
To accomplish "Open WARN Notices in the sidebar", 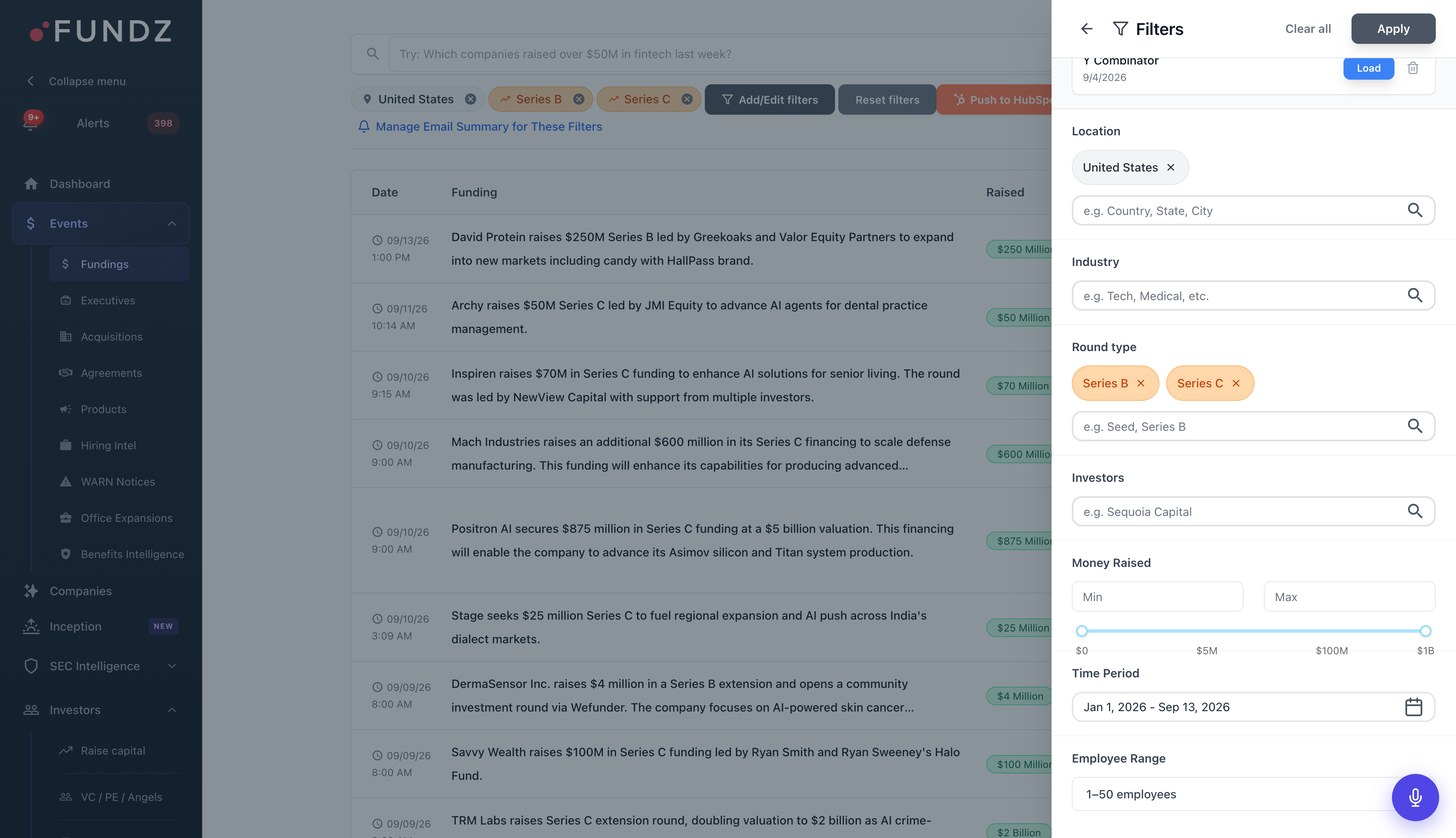I will pyautogui.click(x=119, y=482).
